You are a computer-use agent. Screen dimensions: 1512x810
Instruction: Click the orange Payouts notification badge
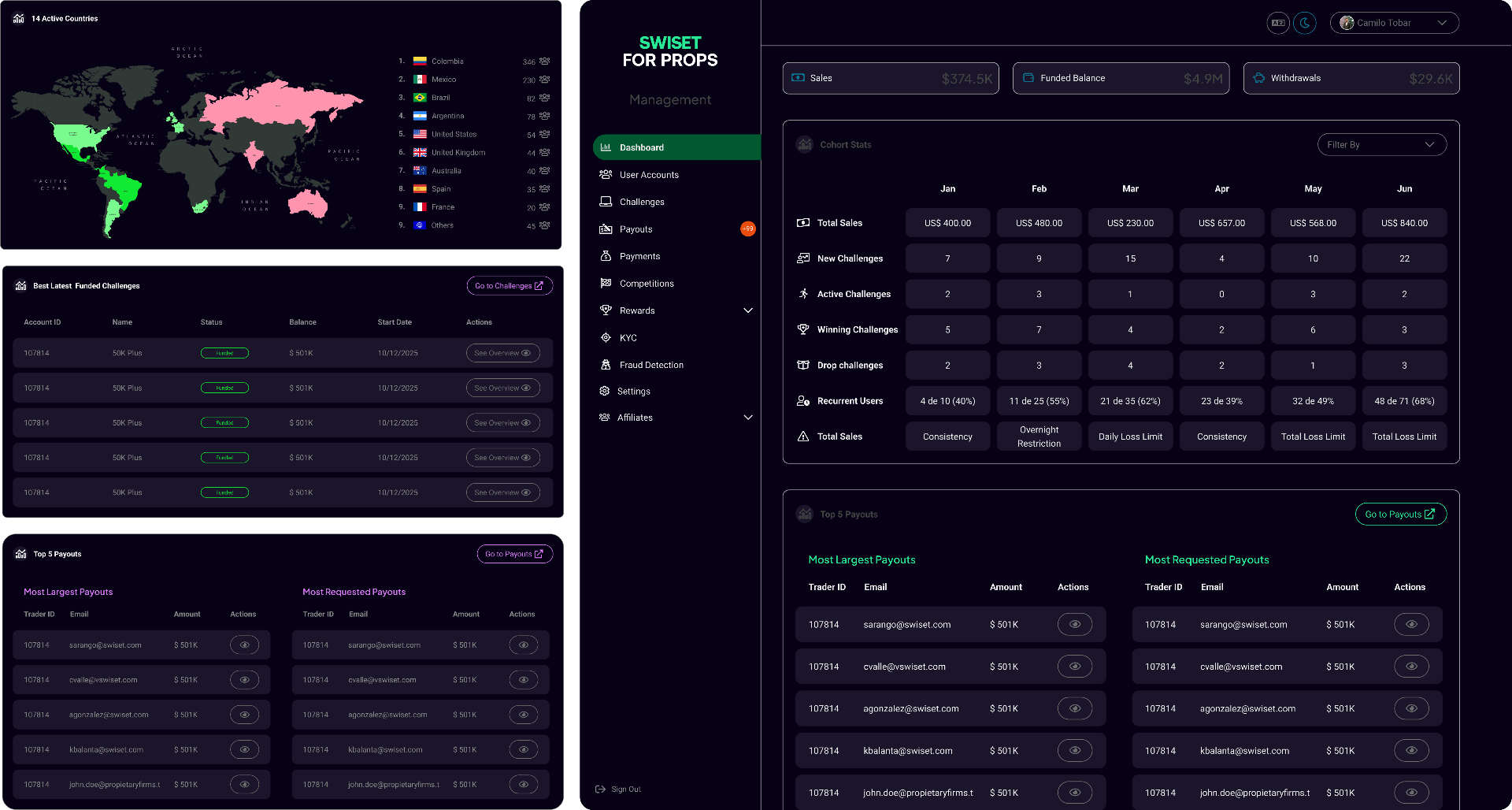[747, 229]
